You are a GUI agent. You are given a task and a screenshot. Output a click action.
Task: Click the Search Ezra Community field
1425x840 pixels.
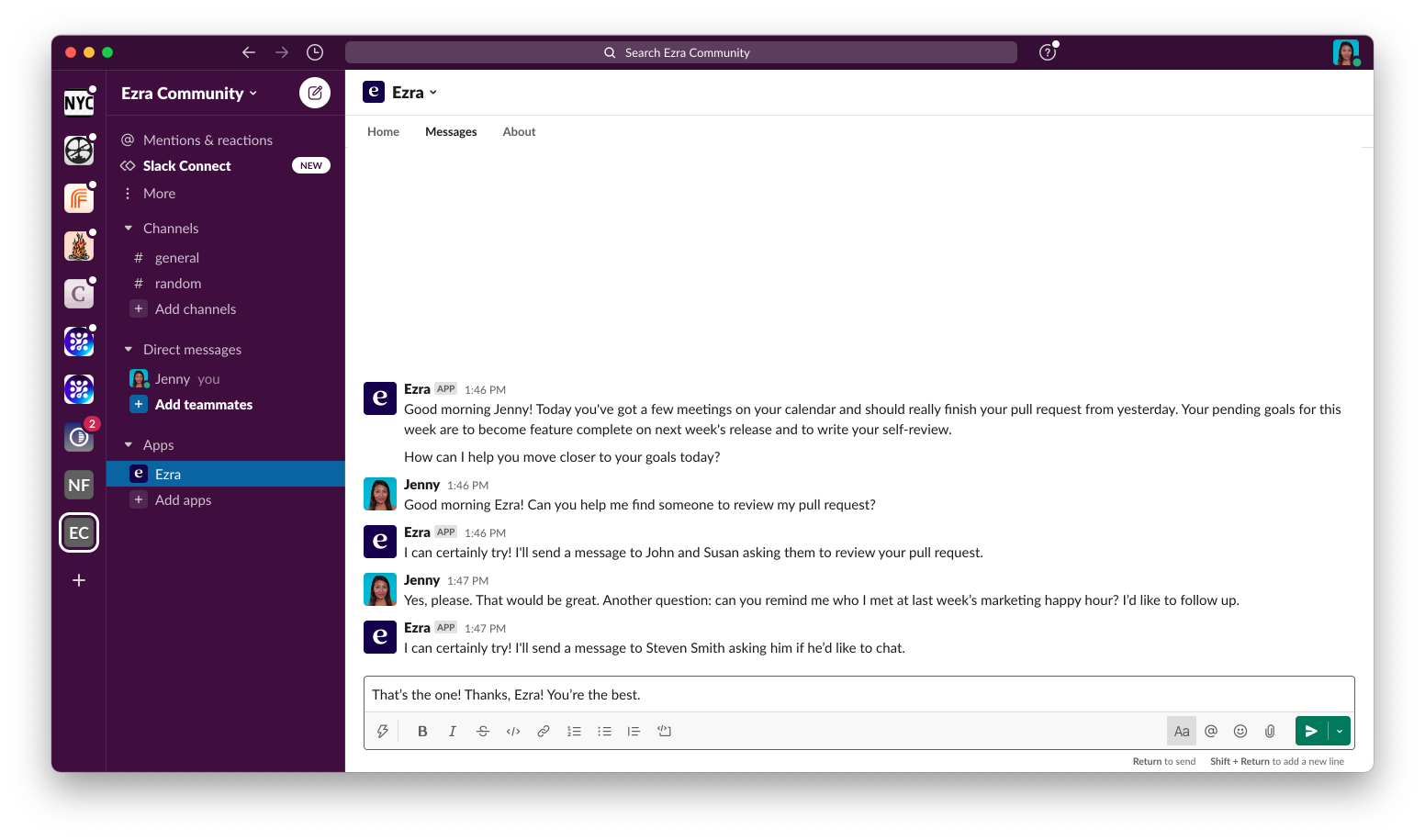click(681, 52)
